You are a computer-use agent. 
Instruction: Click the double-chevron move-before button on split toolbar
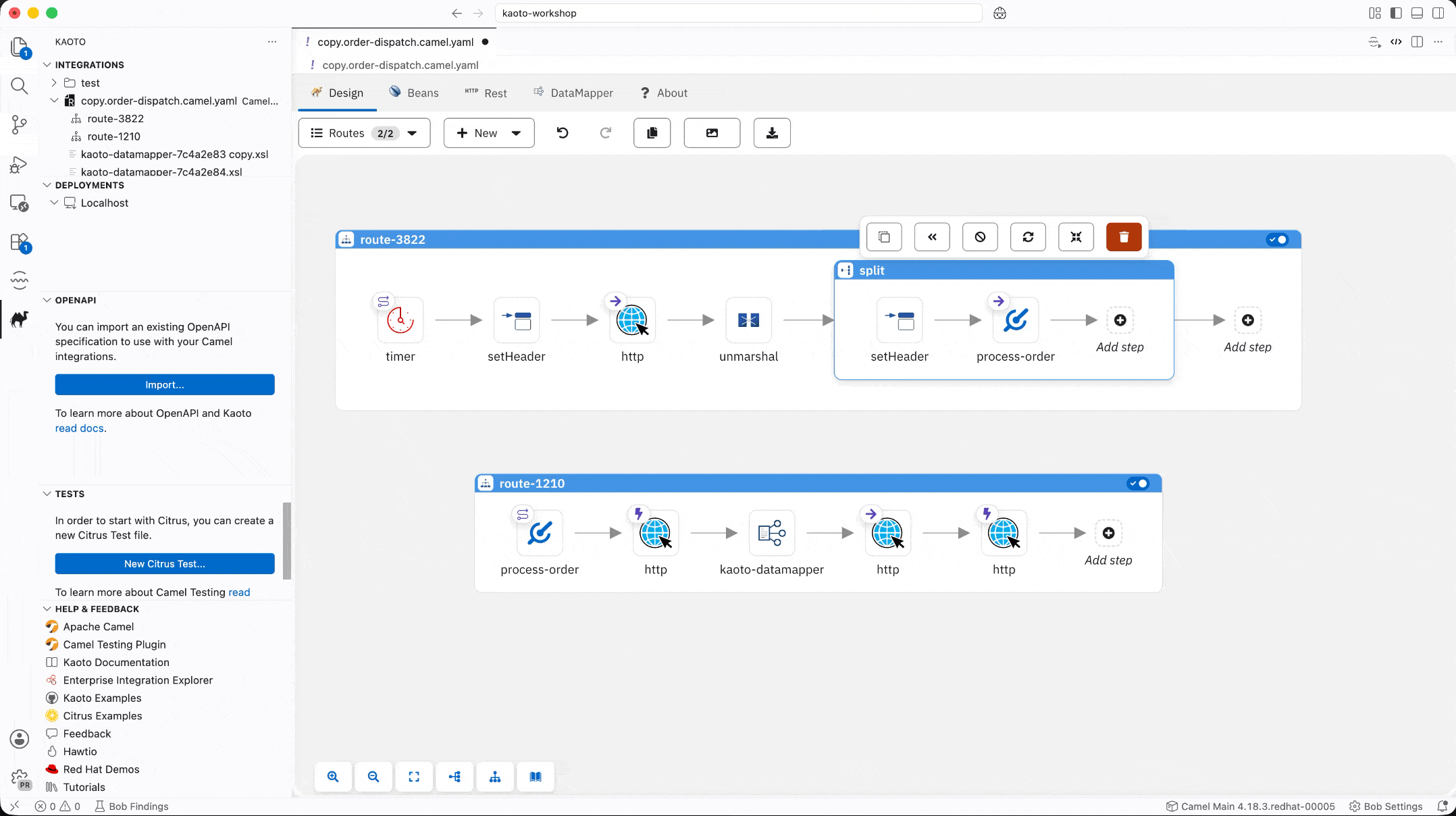point(932,237)
